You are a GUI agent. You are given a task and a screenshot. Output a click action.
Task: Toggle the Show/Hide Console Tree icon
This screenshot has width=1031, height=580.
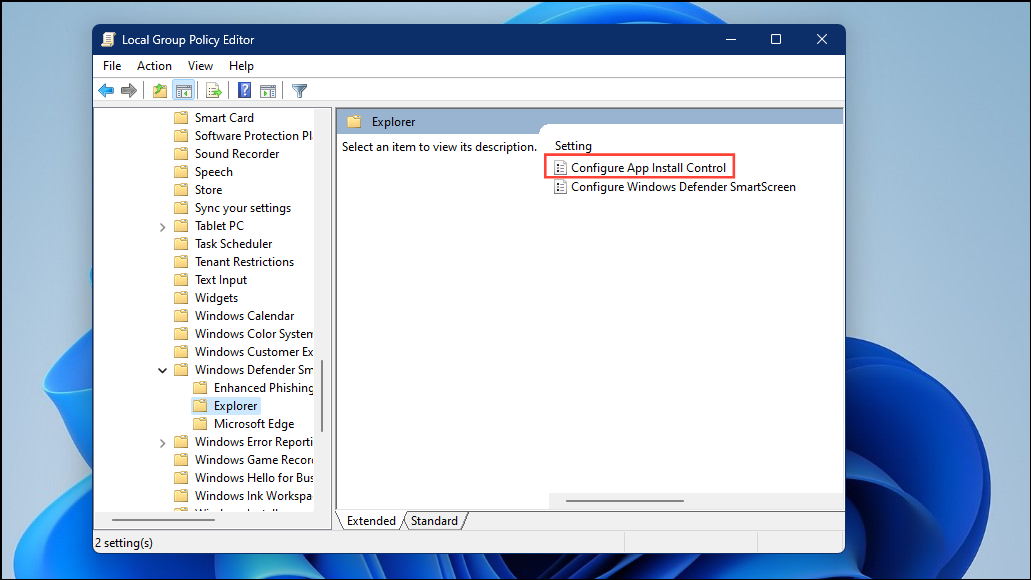[x=185, y=90]
